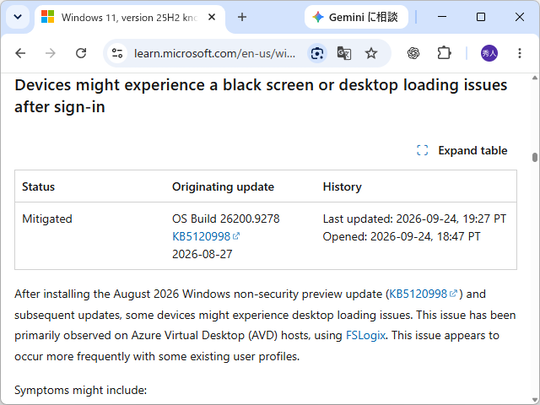Open the ChatGPT extension icon
540x405 pixels.
click(413, 53)
